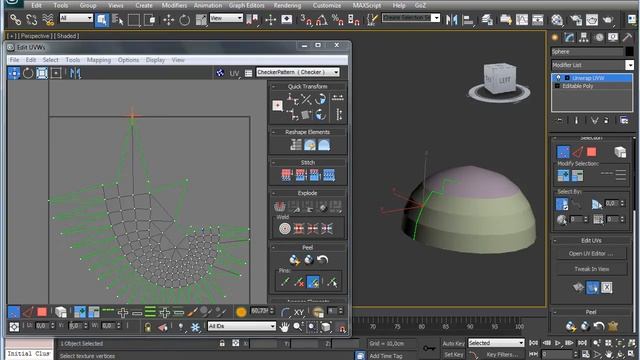Click the Auto Key button
Screen dimensions: 640x360
453,343
